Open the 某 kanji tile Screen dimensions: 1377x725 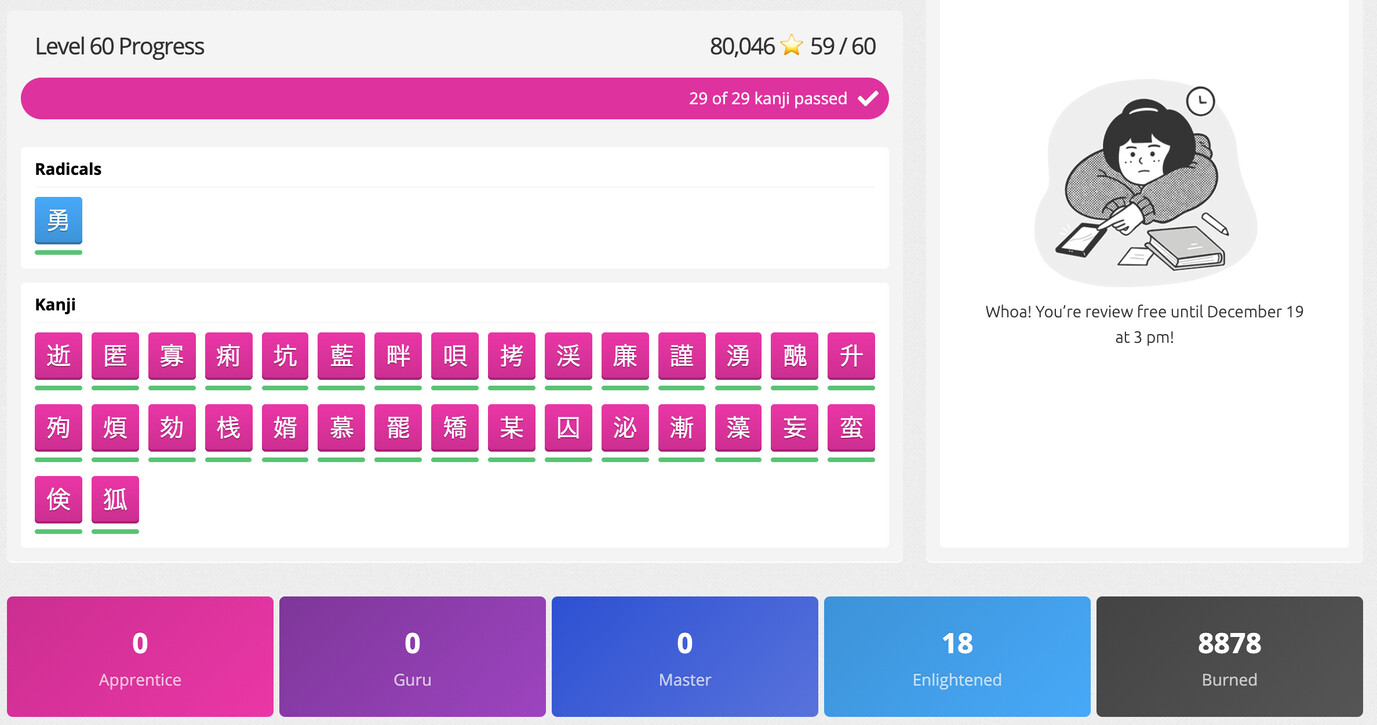coord(512,428)
